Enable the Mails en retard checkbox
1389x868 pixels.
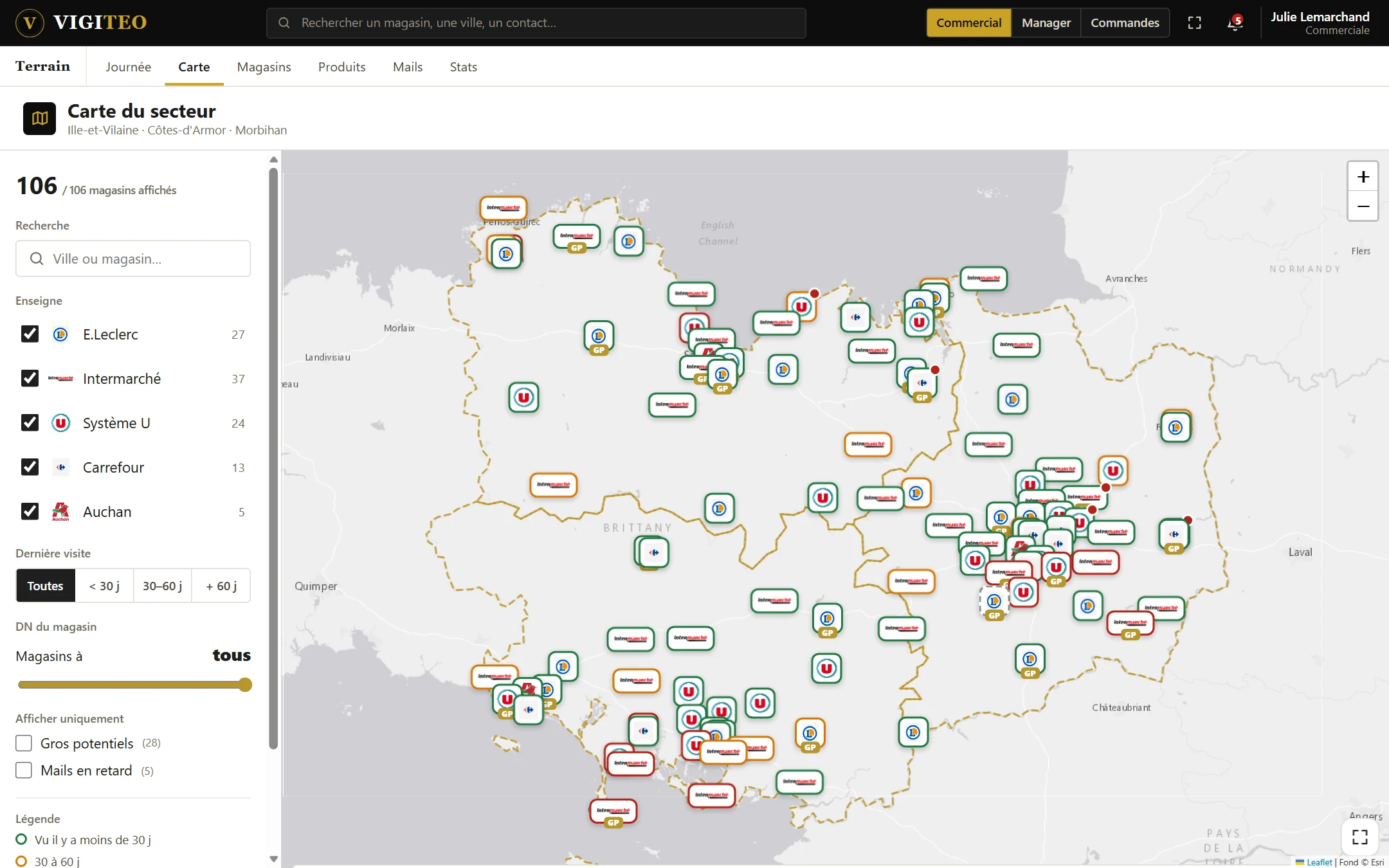click(x=24, y=770)
